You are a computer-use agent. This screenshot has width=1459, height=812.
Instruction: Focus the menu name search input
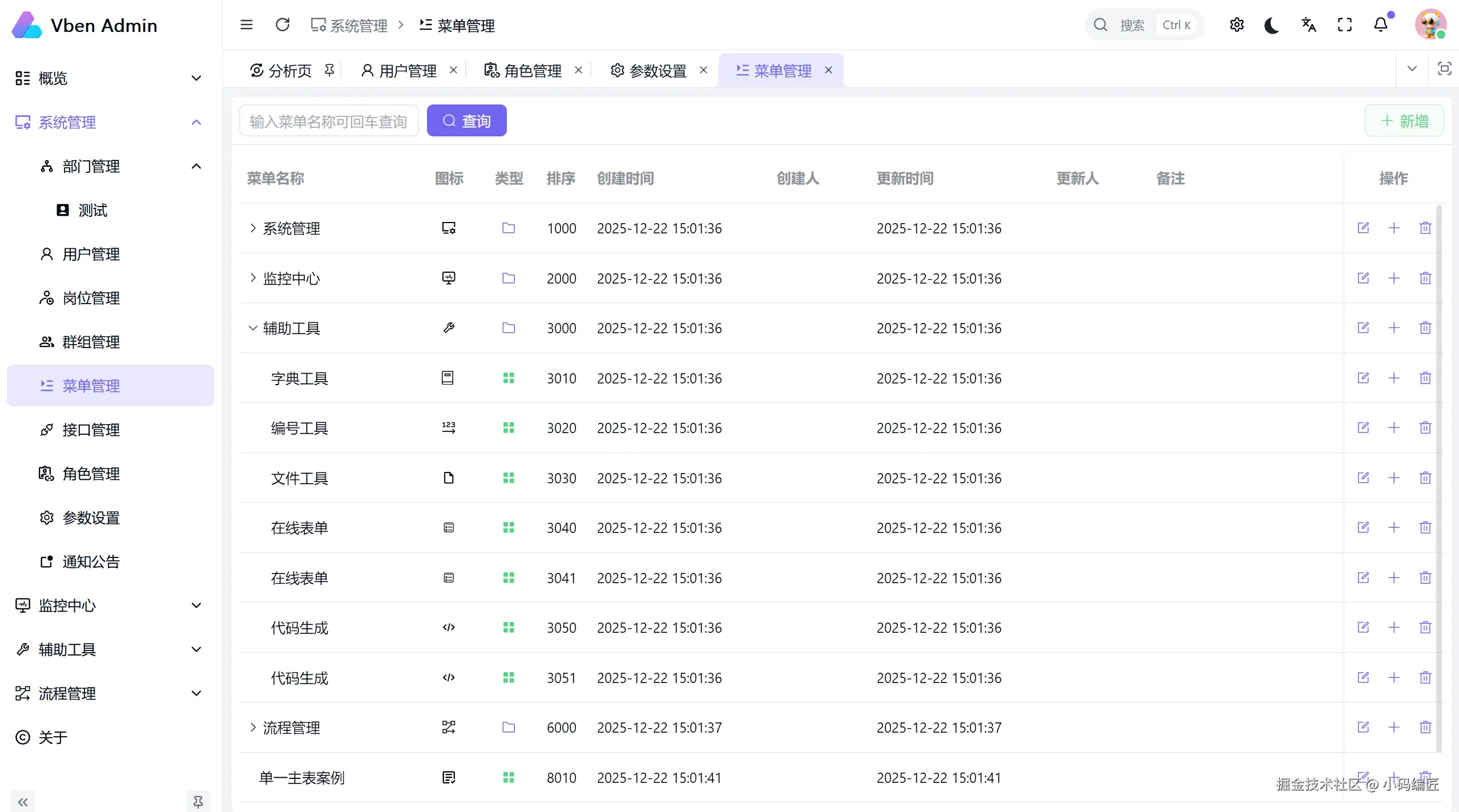pos(329,121)
